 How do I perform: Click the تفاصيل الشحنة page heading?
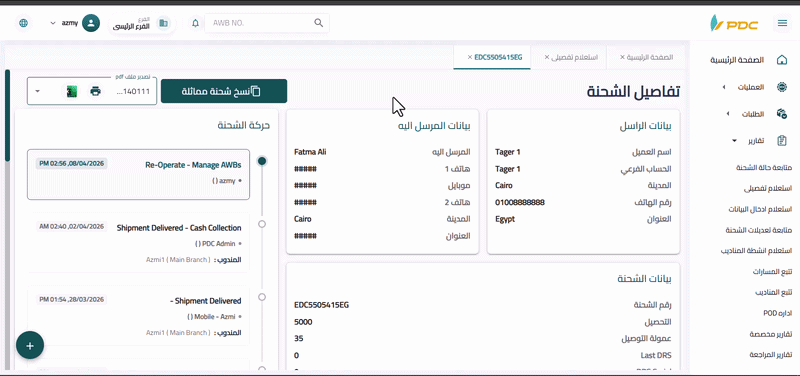(633, 92)
